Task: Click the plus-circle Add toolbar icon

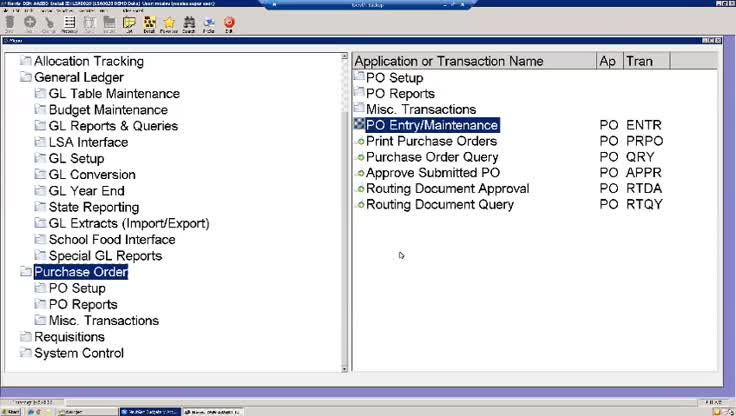Action: pos(30,22)
